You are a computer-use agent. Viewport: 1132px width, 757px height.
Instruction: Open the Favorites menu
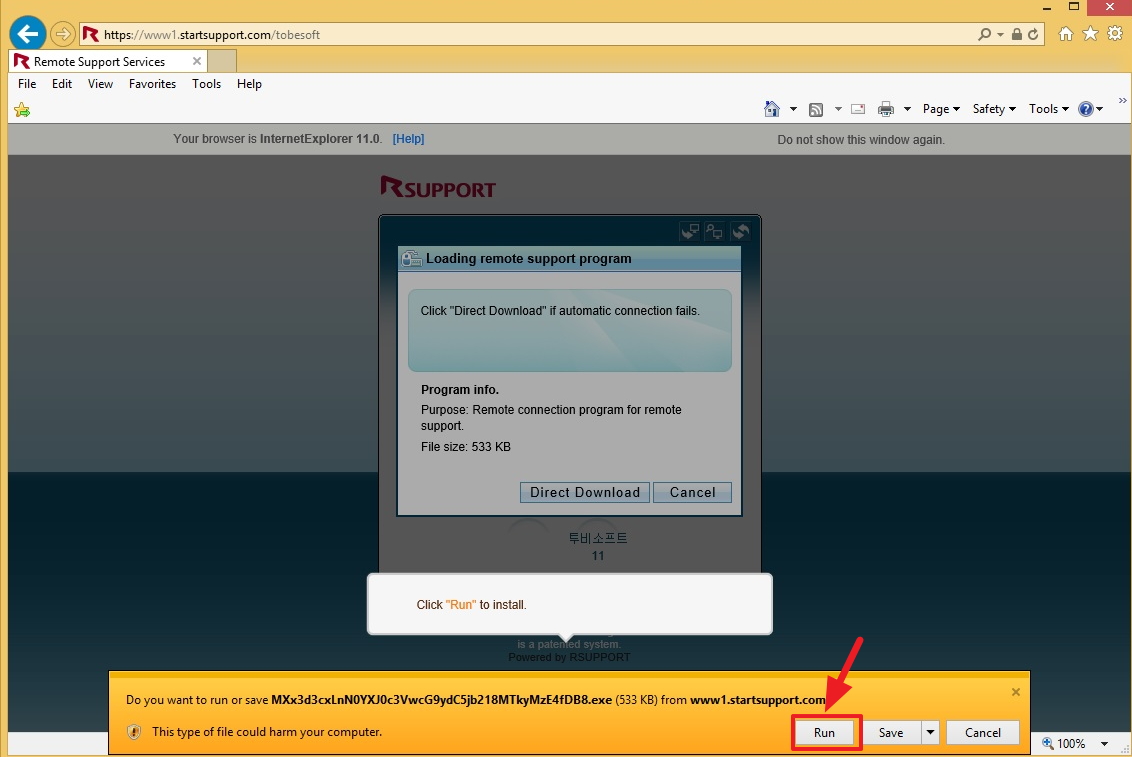pyautogui.click(x=152, y=84)
